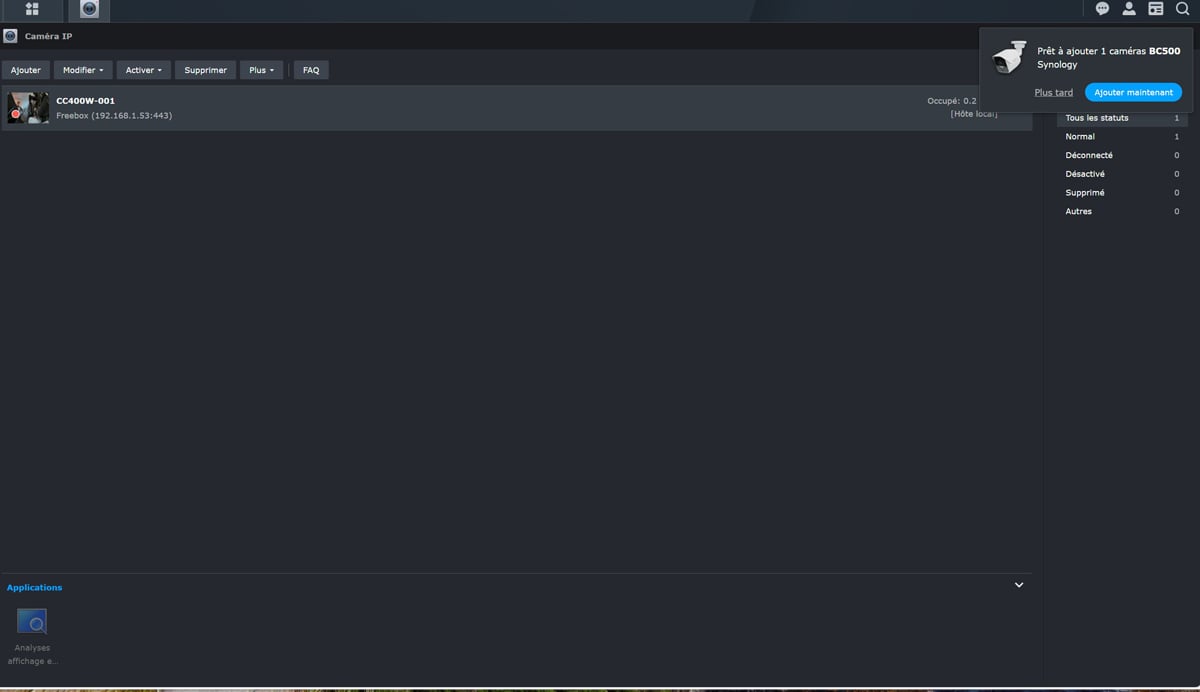The height and width of the screenshot is (692, 1200).
Task: Open the Modifier dropdown menu
Action: click(x=83, y=70)
